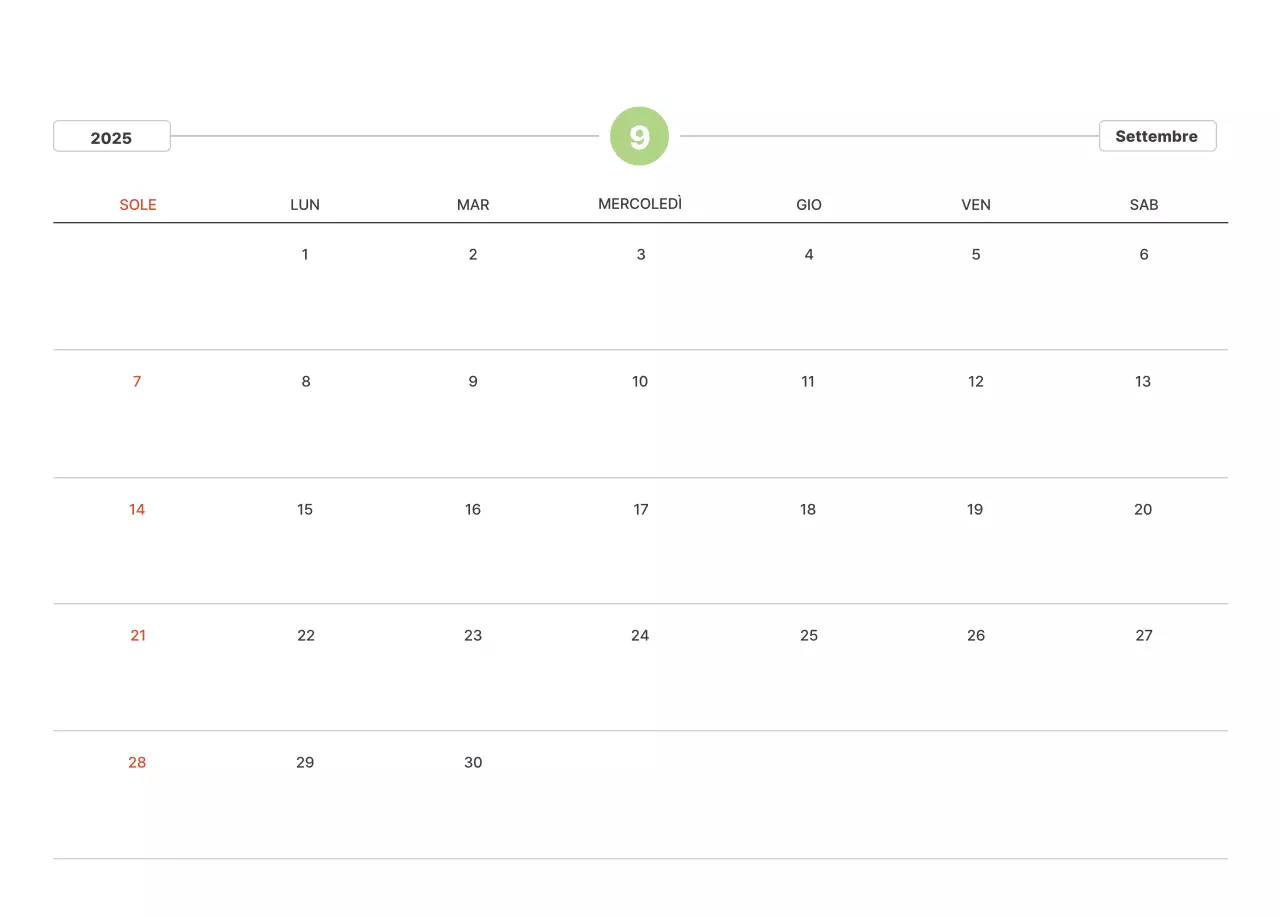Screen dimensions: 1280x916
Task: Click the Settembre month label box
Action: click(1157, 136)
